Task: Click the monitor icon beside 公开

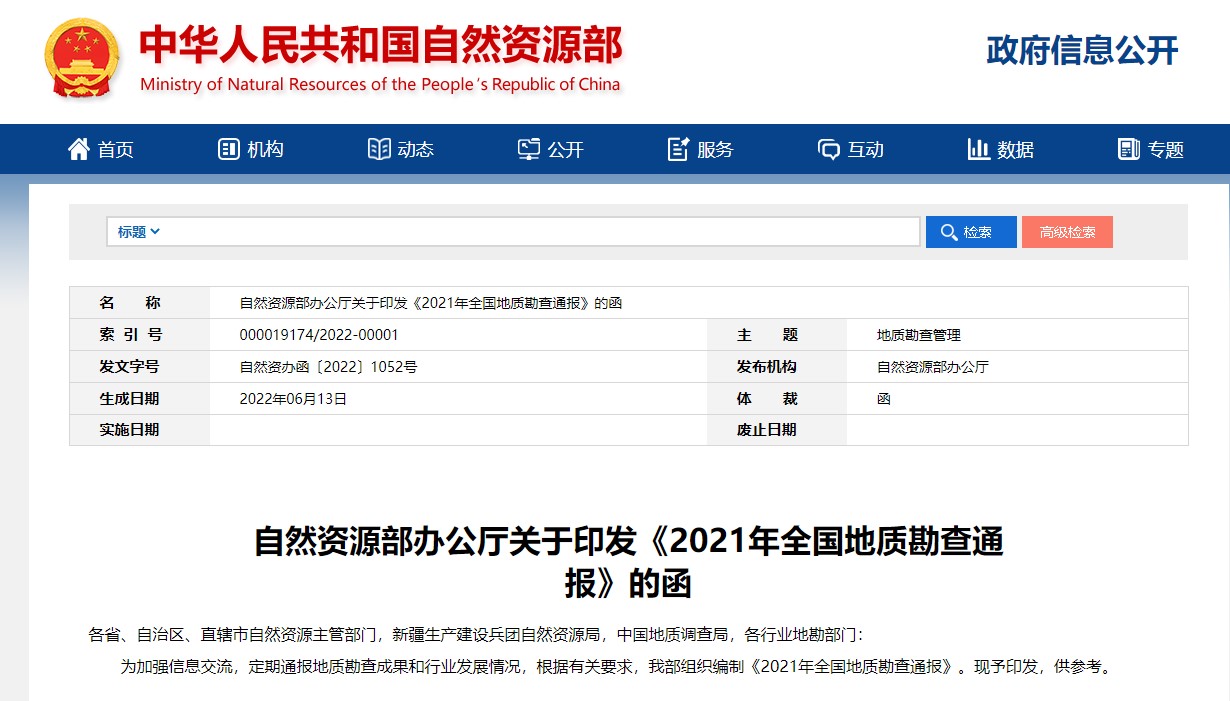Action: [x=528, y=149]
